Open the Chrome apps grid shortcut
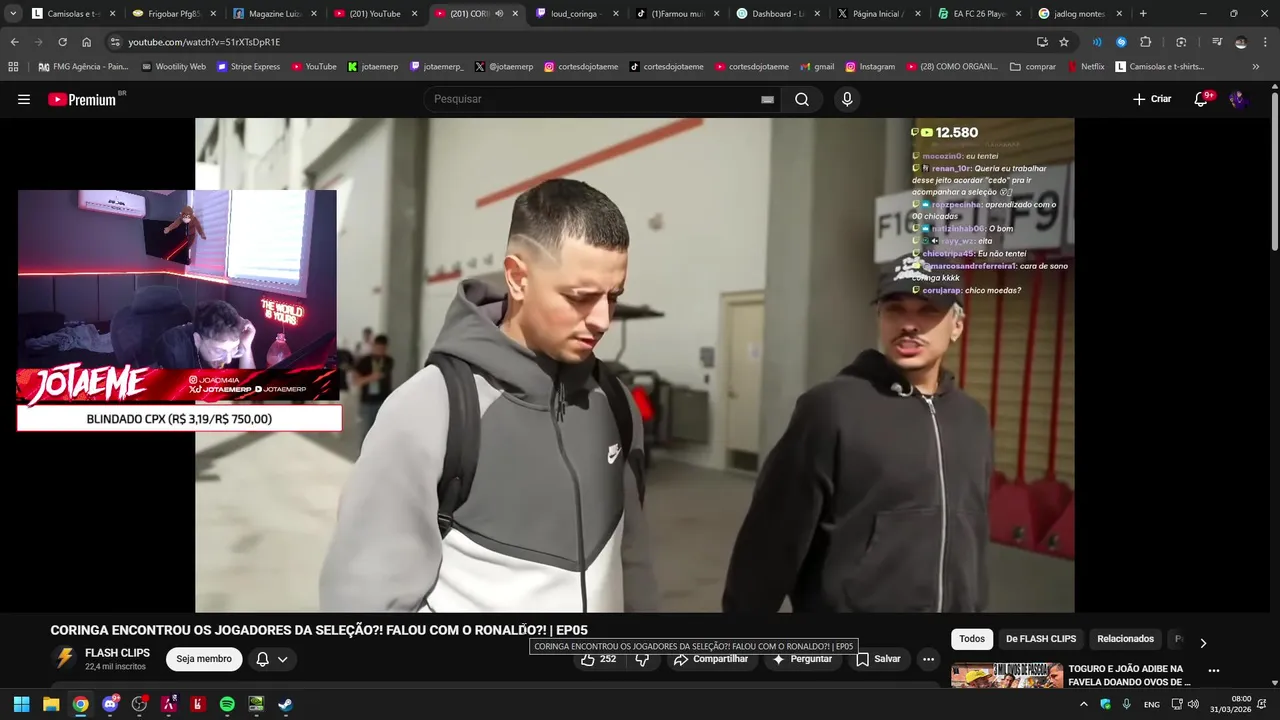1280x720 pixels. tap(13, 67)
